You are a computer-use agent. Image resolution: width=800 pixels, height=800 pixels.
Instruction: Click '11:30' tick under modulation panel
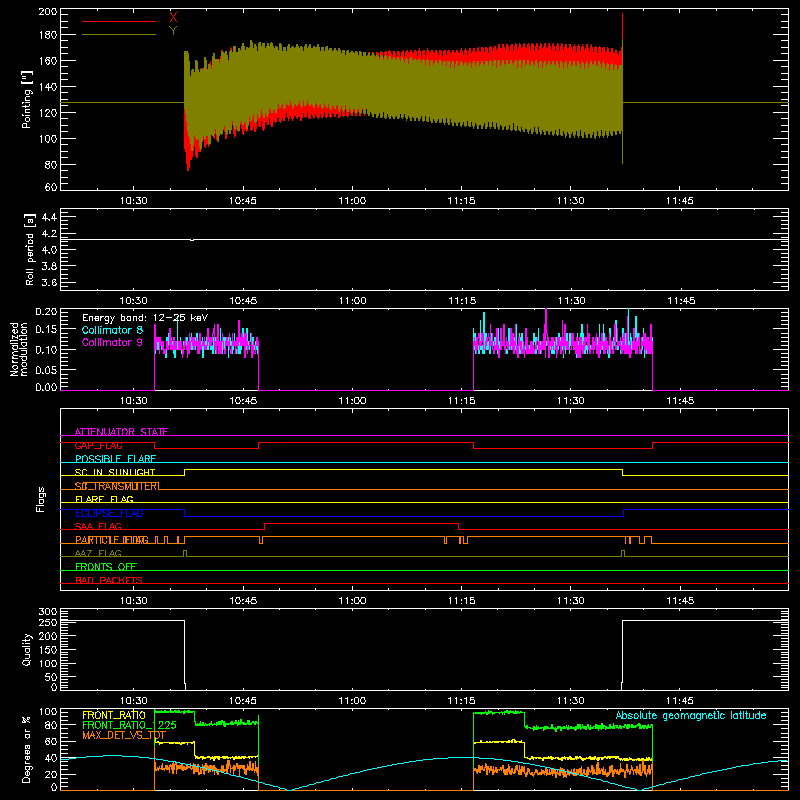pyautogui.click(x=570, y=401)
